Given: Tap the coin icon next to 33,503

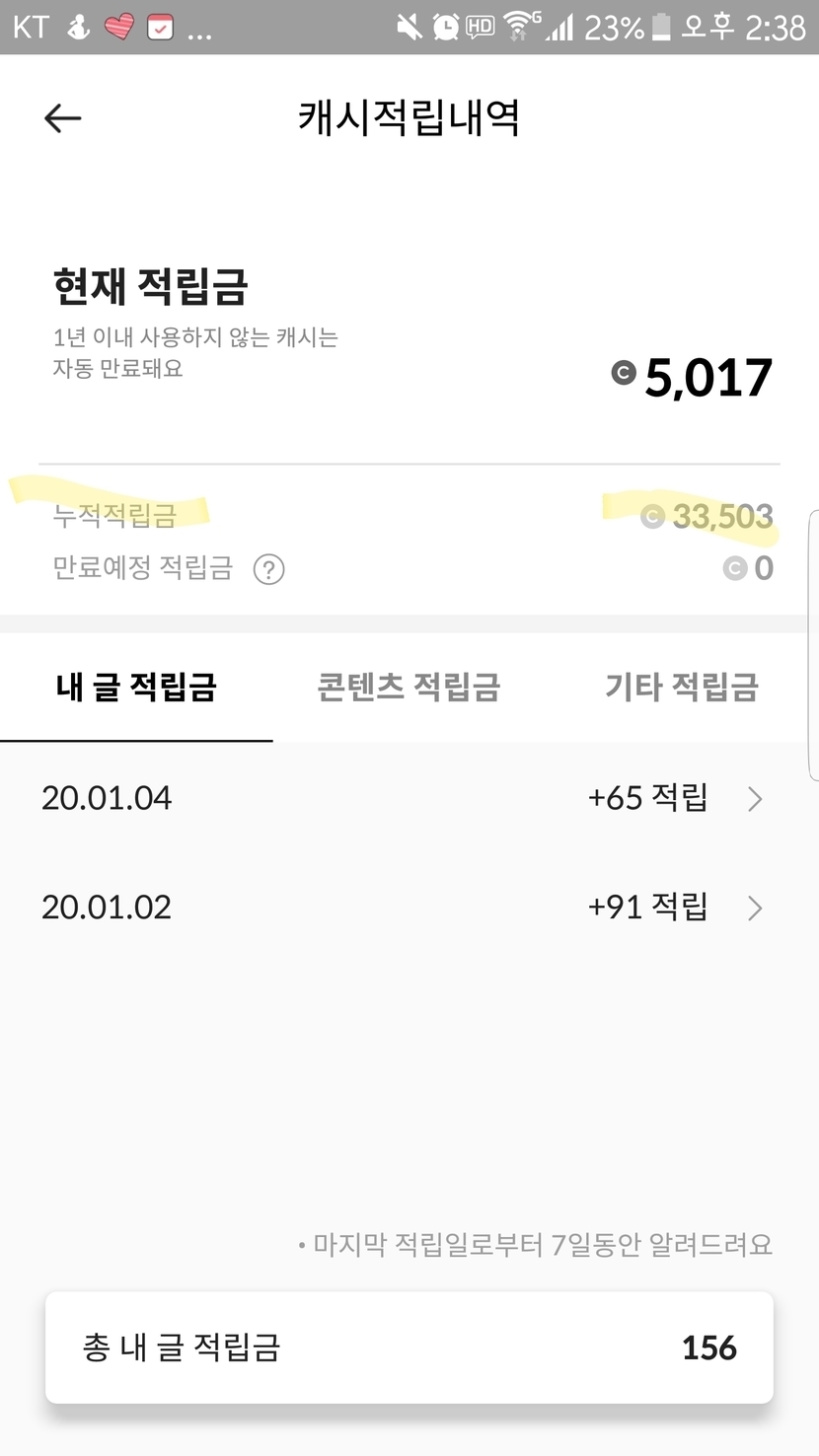Looking at the screenshot, I should coord(652,516).
